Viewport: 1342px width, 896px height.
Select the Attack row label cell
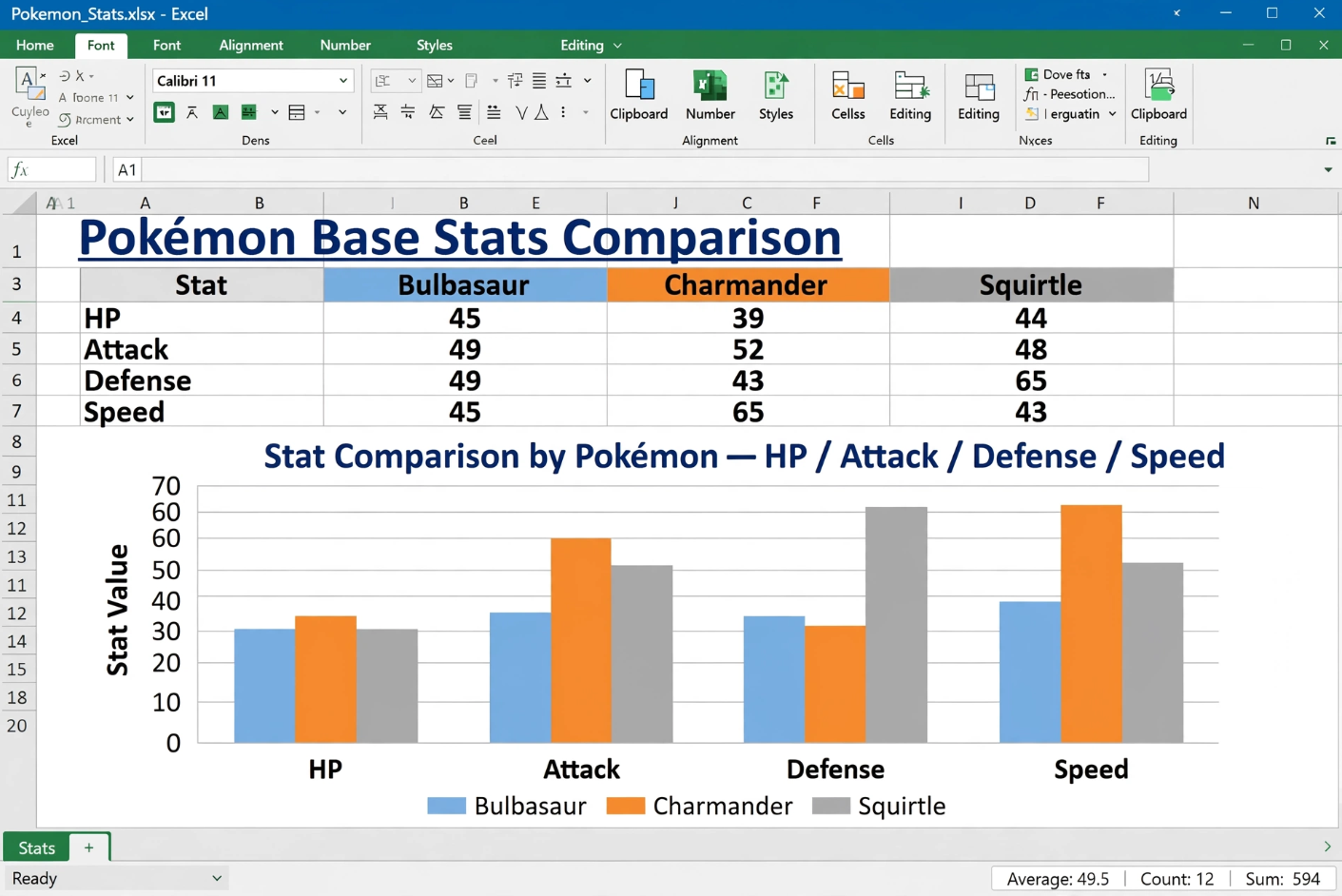point(202,349)
